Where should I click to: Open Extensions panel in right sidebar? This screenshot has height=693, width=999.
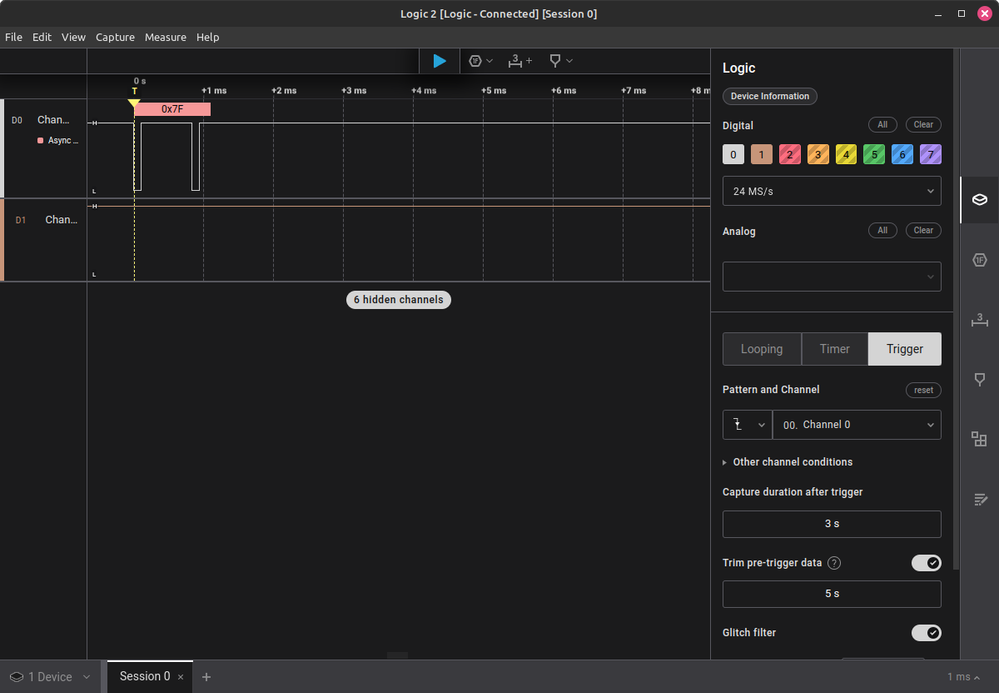[979, 439]
